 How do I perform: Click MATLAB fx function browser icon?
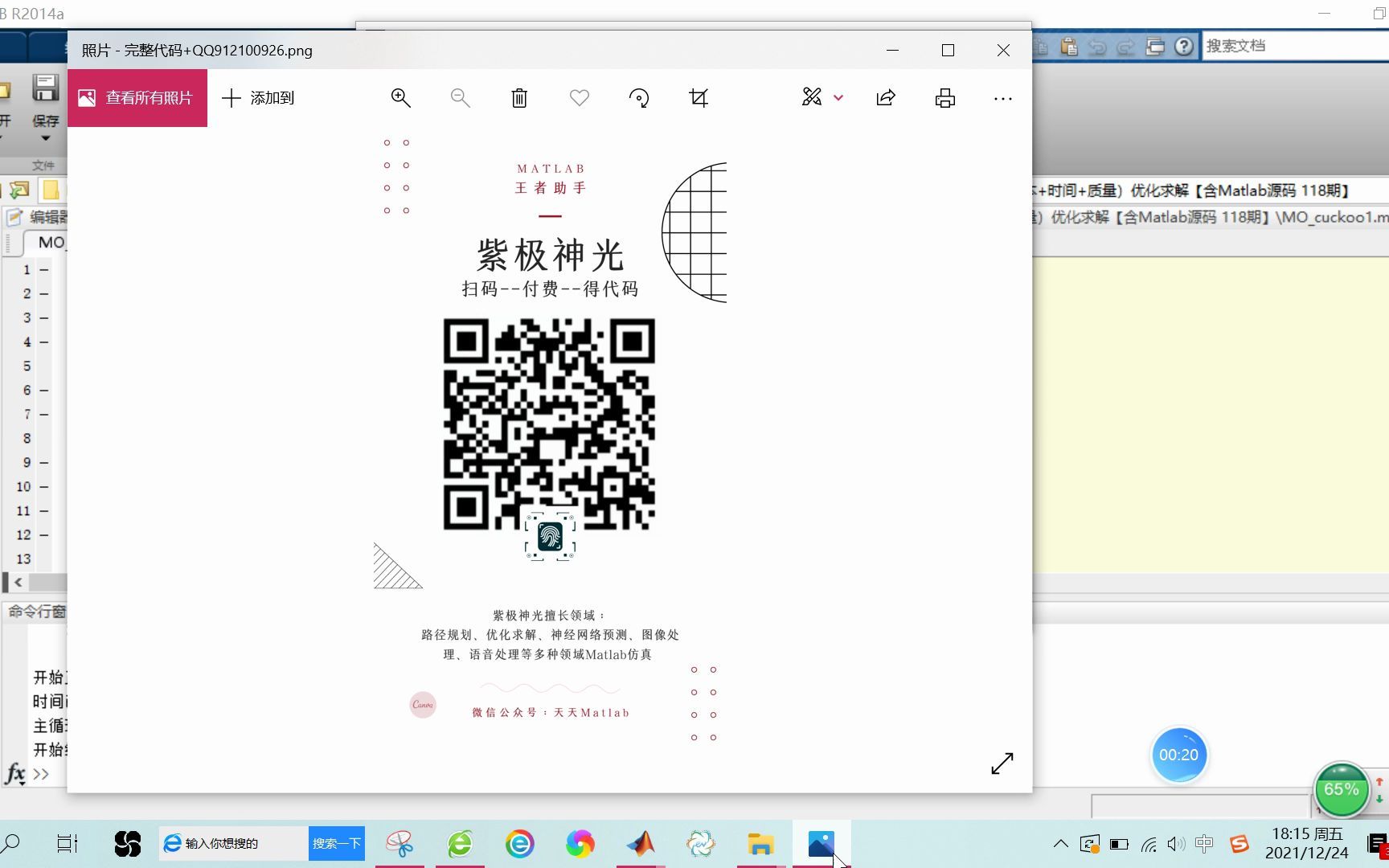click(15, 773)
